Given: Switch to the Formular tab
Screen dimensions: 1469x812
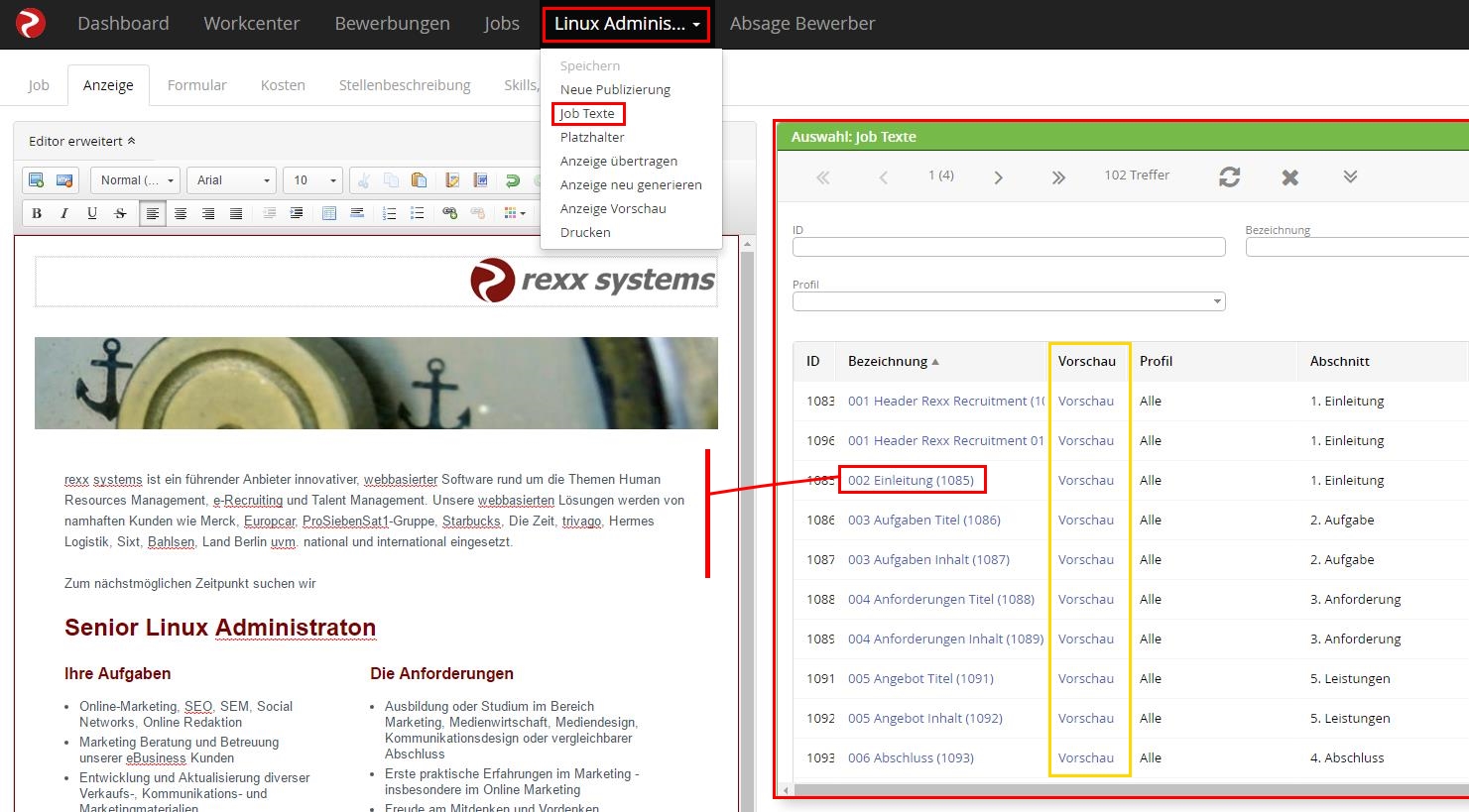Looking at the screenshot, I should (x=196, y=85).
